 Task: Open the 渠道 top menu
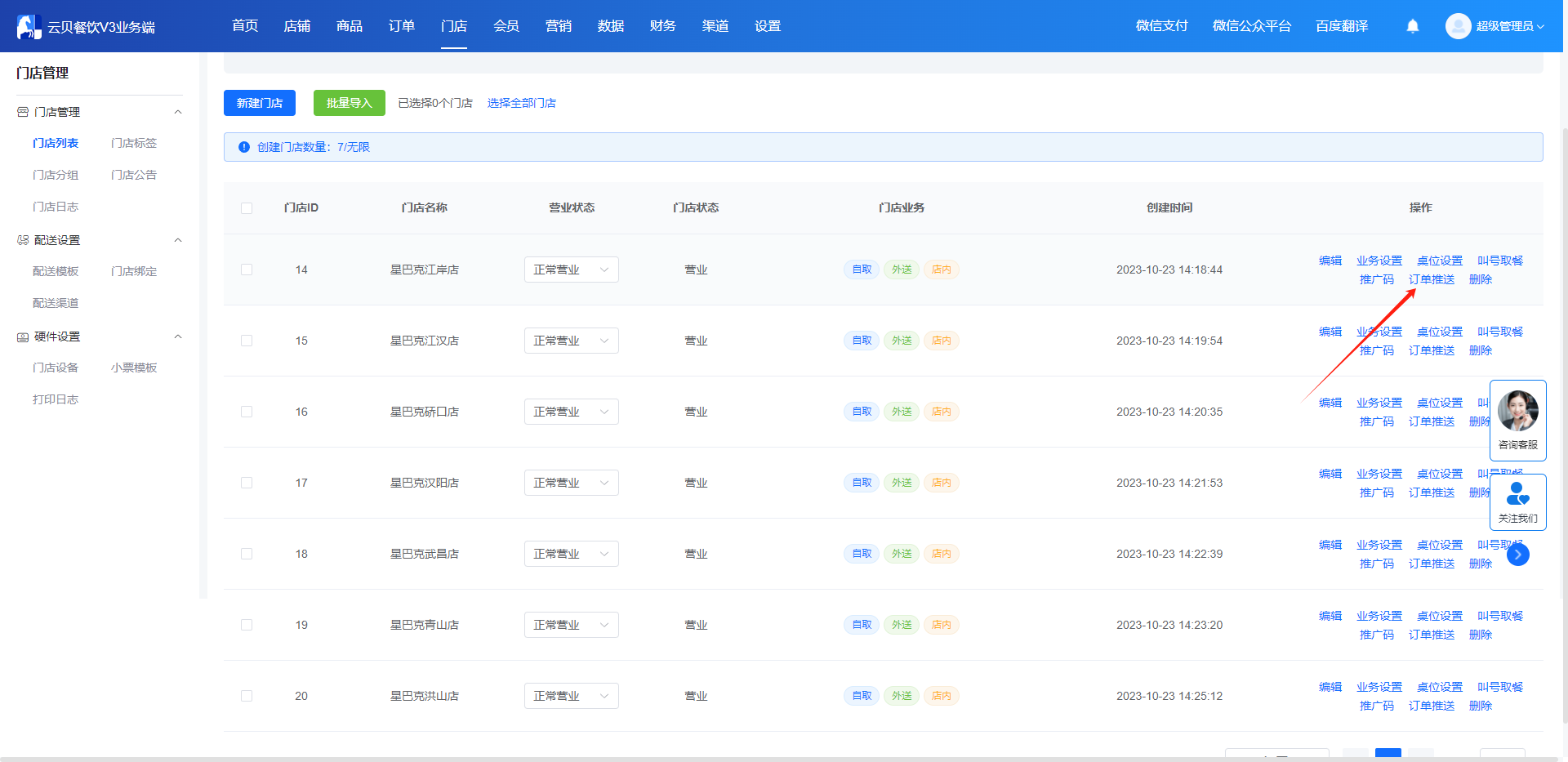coord(715,26)
